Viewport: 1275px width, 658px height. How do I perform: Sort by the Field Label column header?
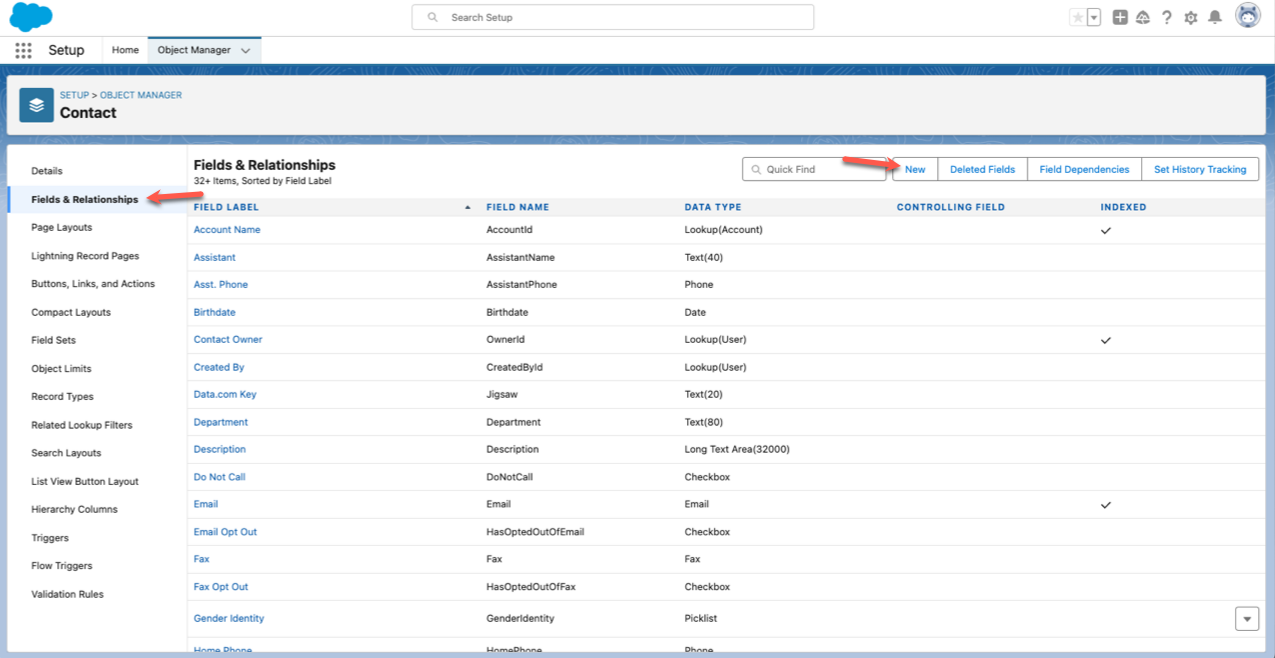pyautogui.click(x=226, y=207)
